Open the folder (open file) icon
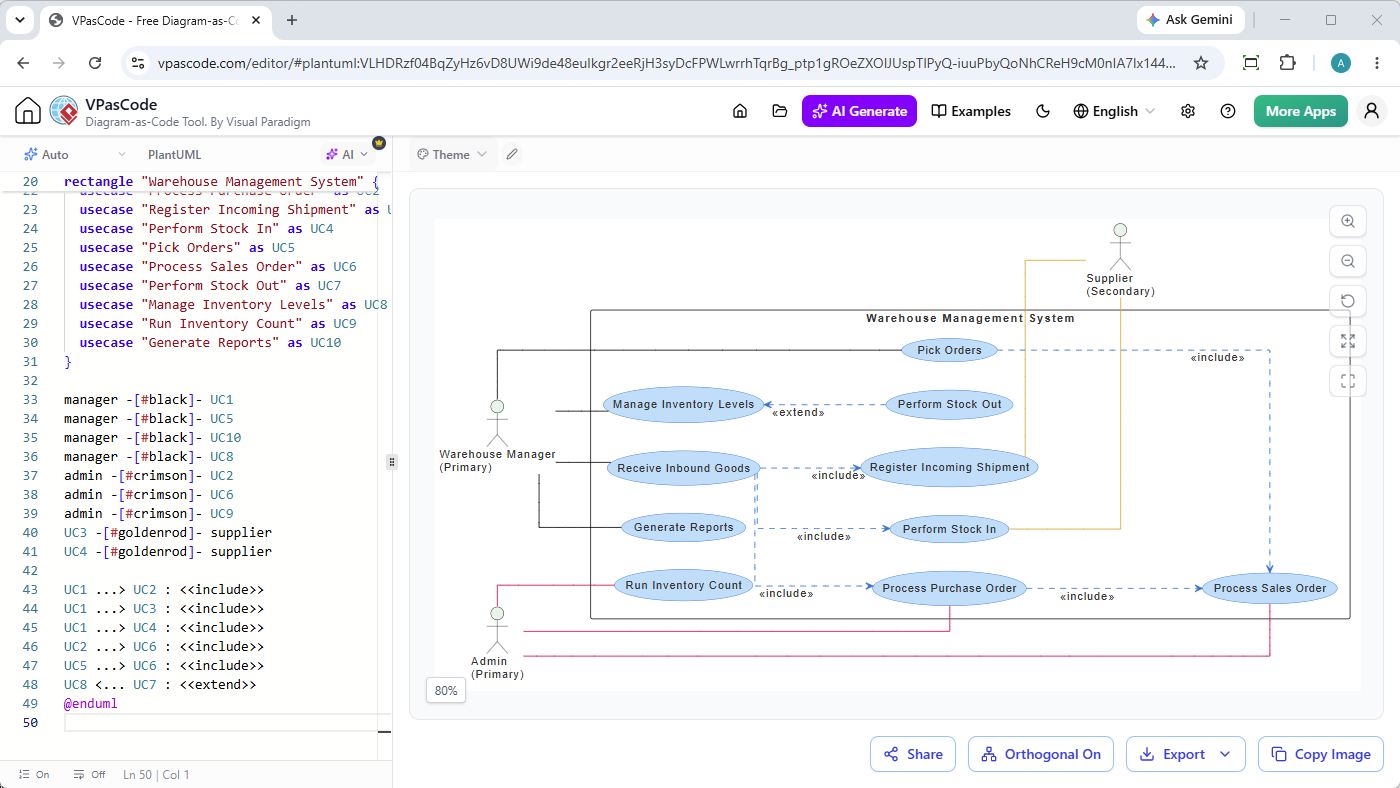This screenshot has width=1400, height=788. tap(780, 111)
